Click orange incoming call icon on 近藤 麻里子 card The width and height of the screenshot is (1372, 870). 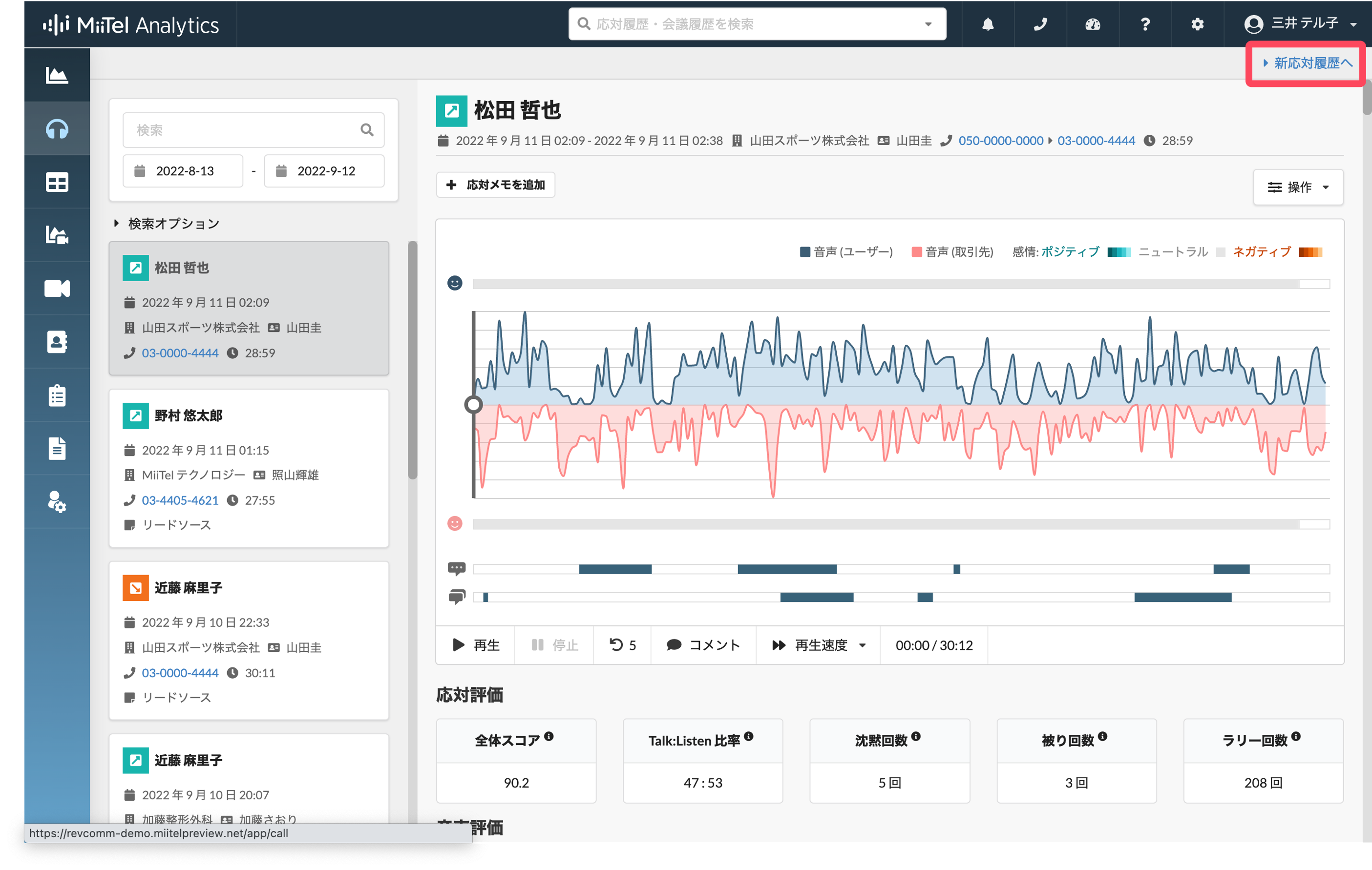coord(136,588)
